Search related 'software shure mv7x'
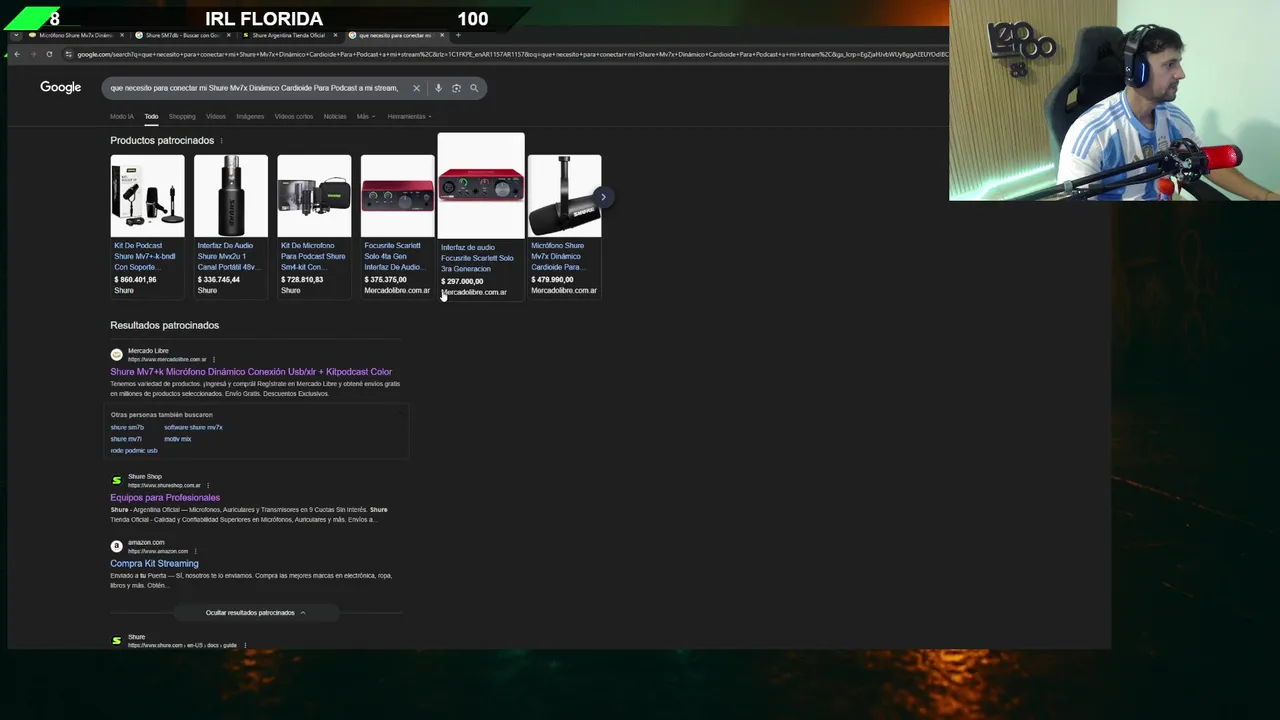The height and width of the screenshot is (720, 1280). (x=193, y=428)
